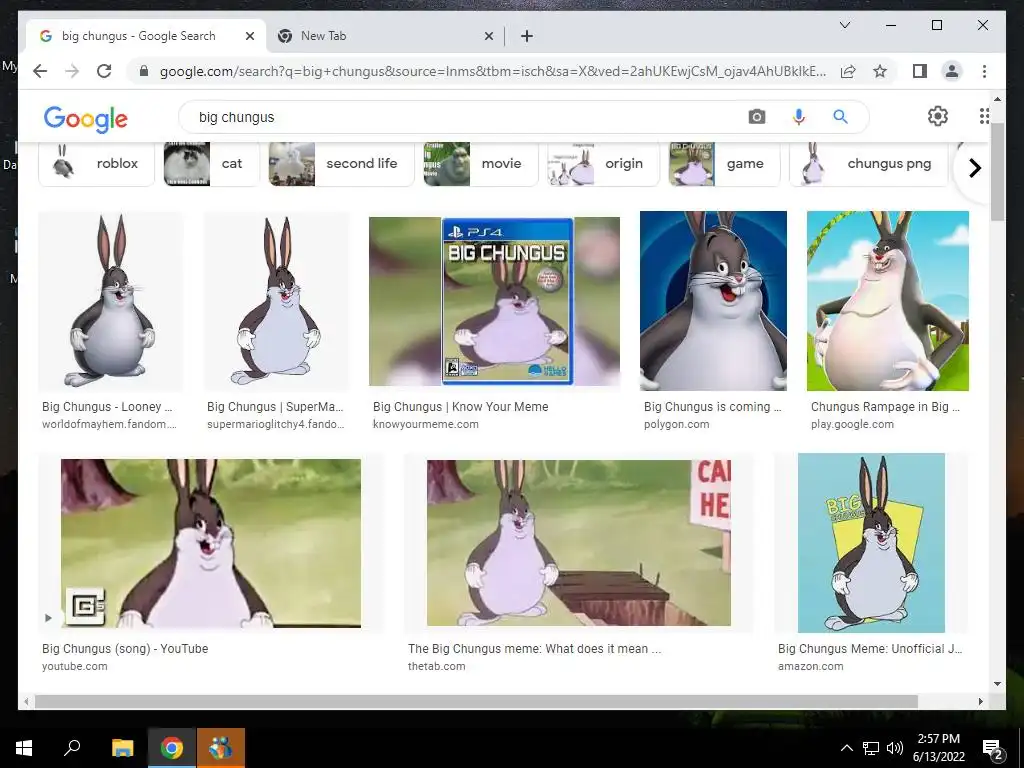Screen dimensions: 1024x768
Task: Close the New Tab tab
Action: (x=488, y=37)
